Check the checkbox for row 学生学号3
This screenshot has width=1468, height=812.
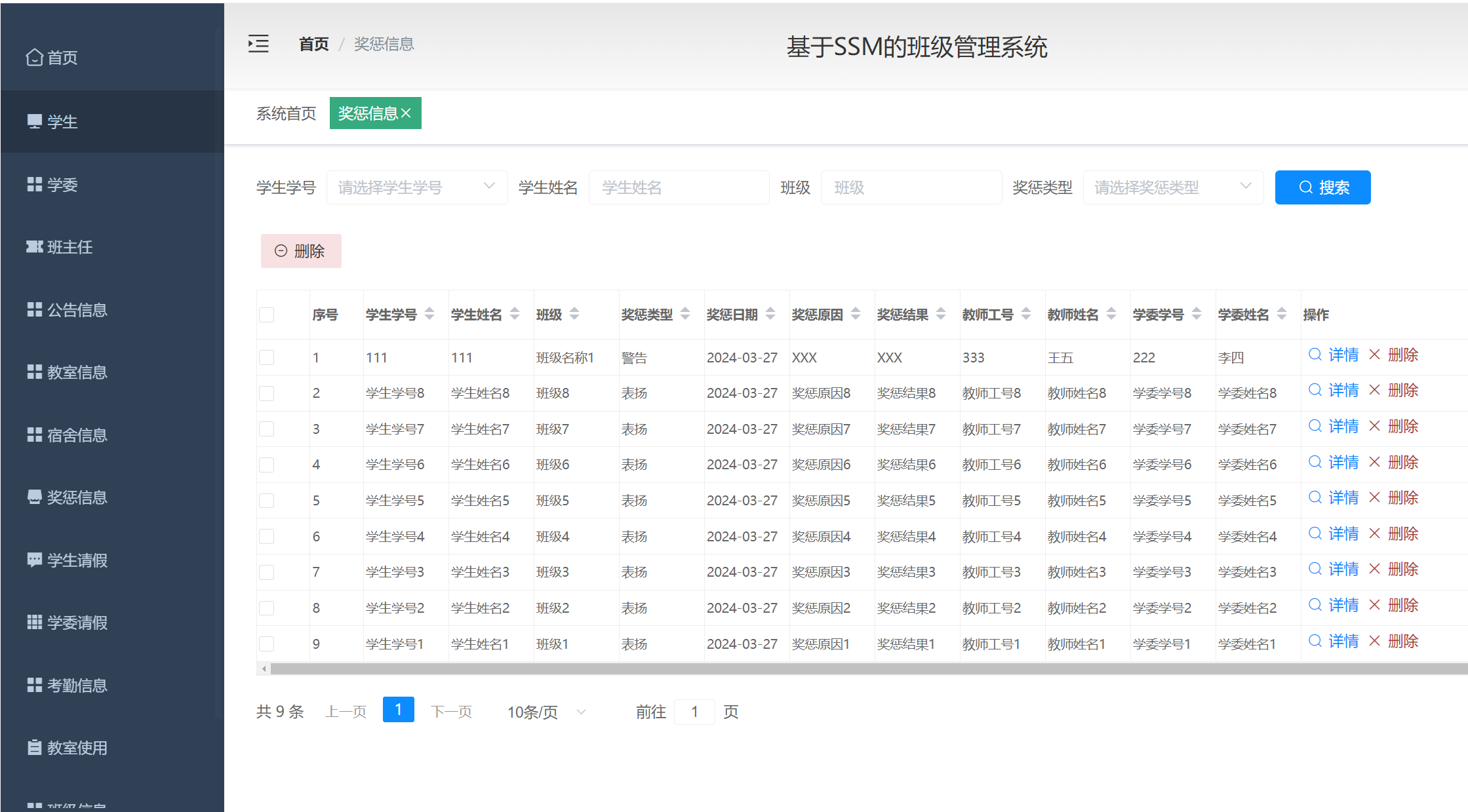click(x=266, y=572)
